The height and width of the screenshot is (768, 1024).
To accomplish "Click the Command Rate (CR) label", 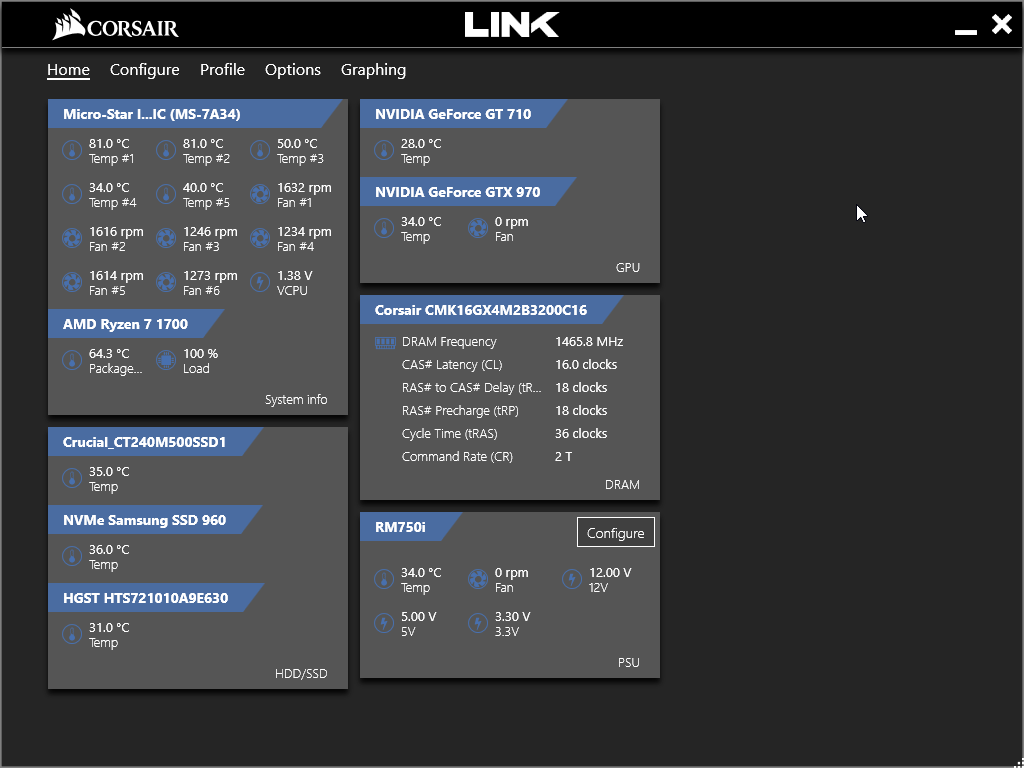I will [457, 456].
